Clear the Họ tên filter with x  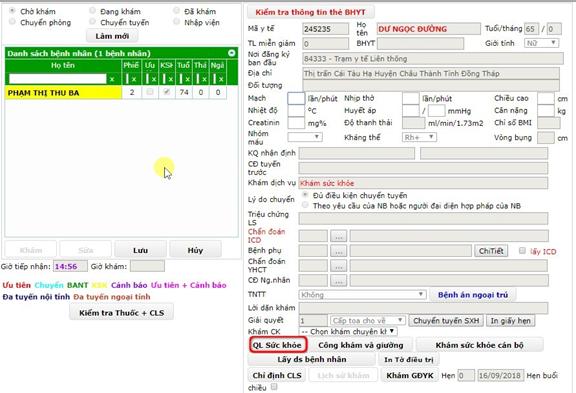point(112,79)
